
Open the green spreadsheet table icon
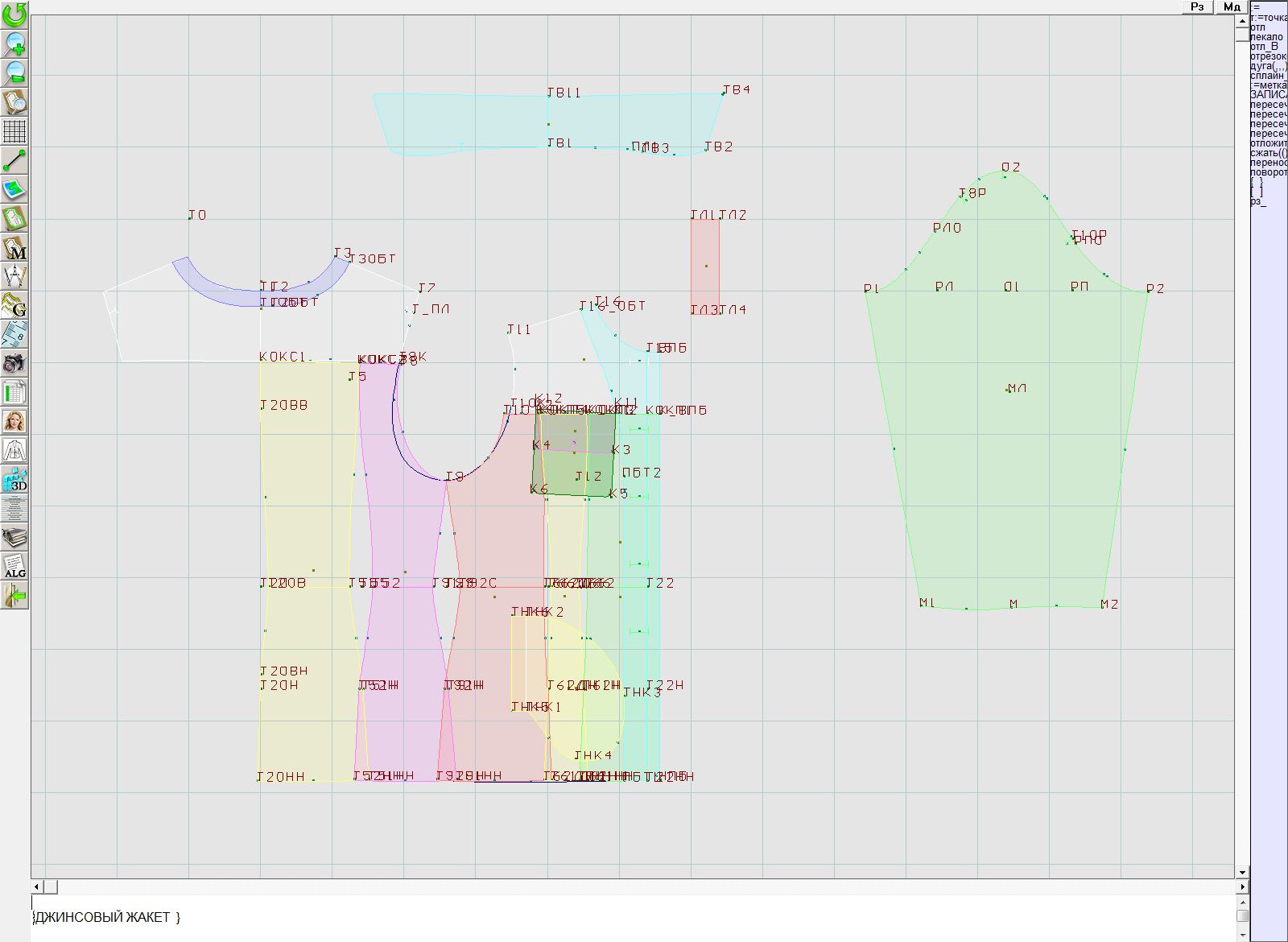[x=14, y=392]
